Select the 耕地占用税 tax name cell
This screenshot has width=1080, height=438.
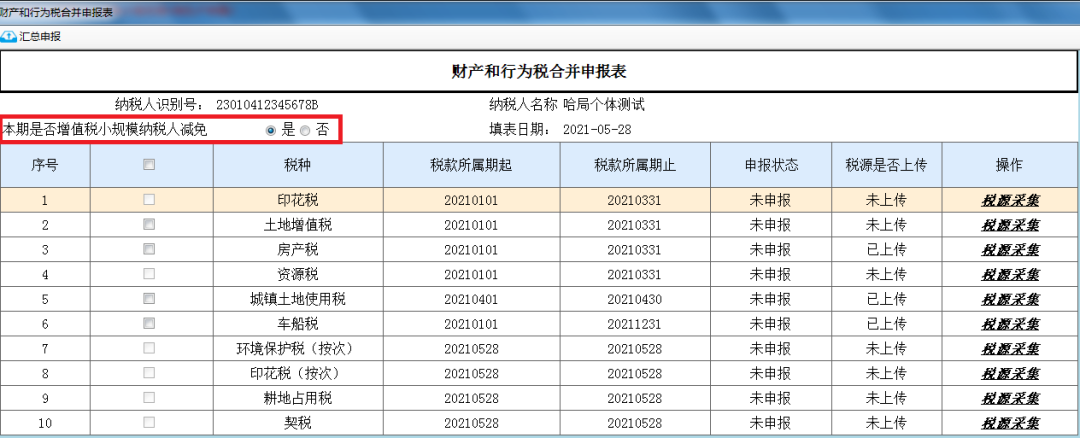point(298,399)
